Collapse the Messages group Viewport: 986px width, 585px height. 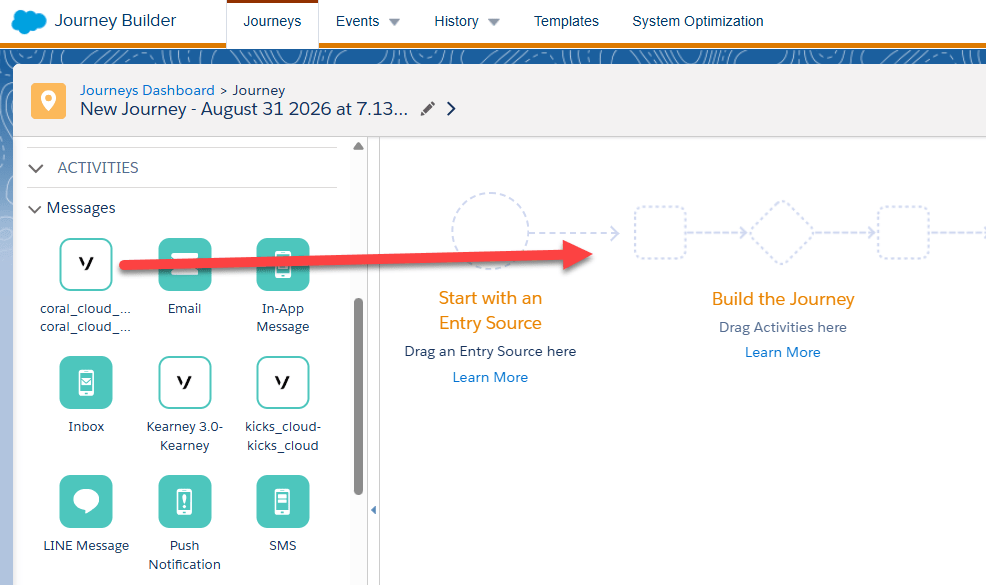(35, 209)
